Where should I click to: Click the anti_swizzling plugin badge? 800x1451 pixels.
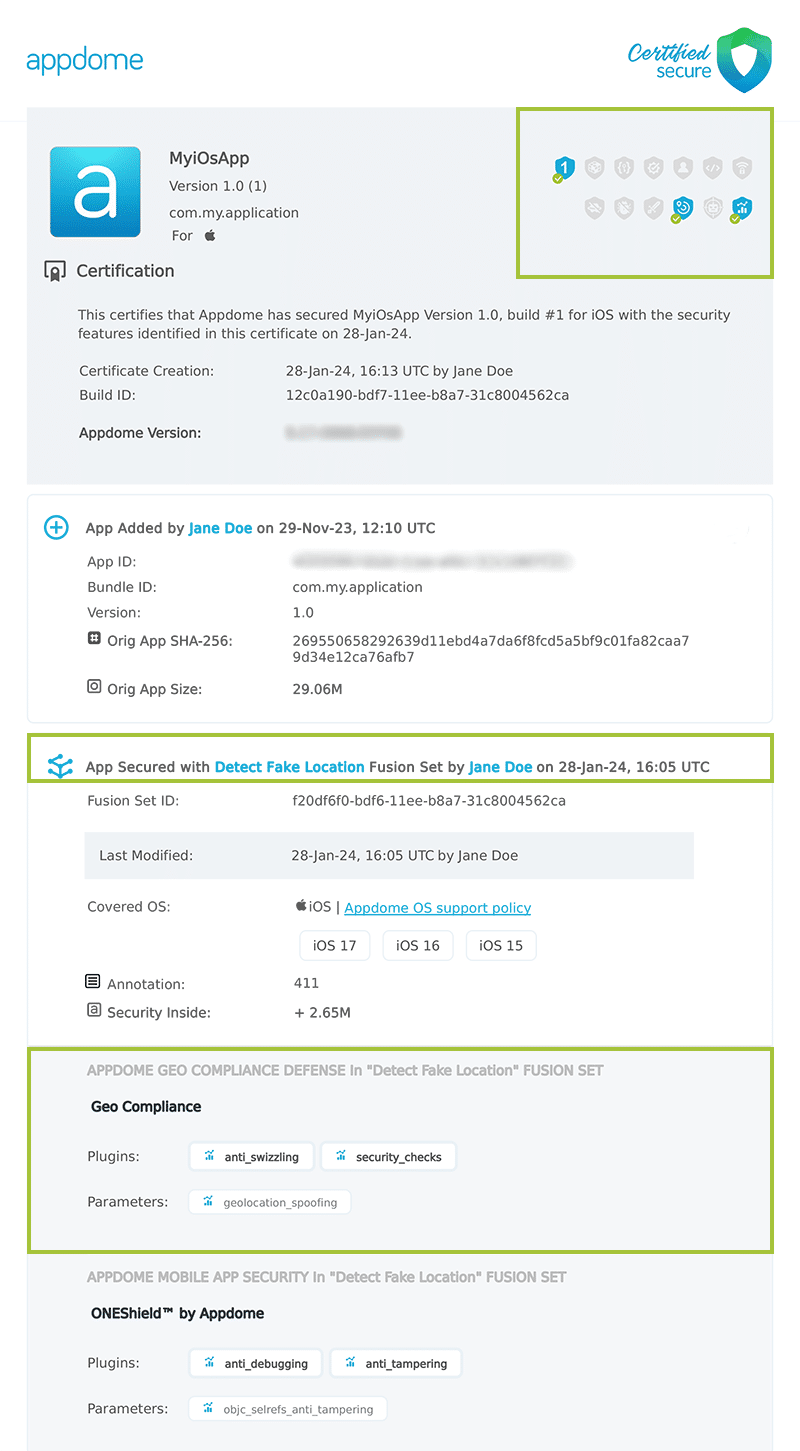251,1156
